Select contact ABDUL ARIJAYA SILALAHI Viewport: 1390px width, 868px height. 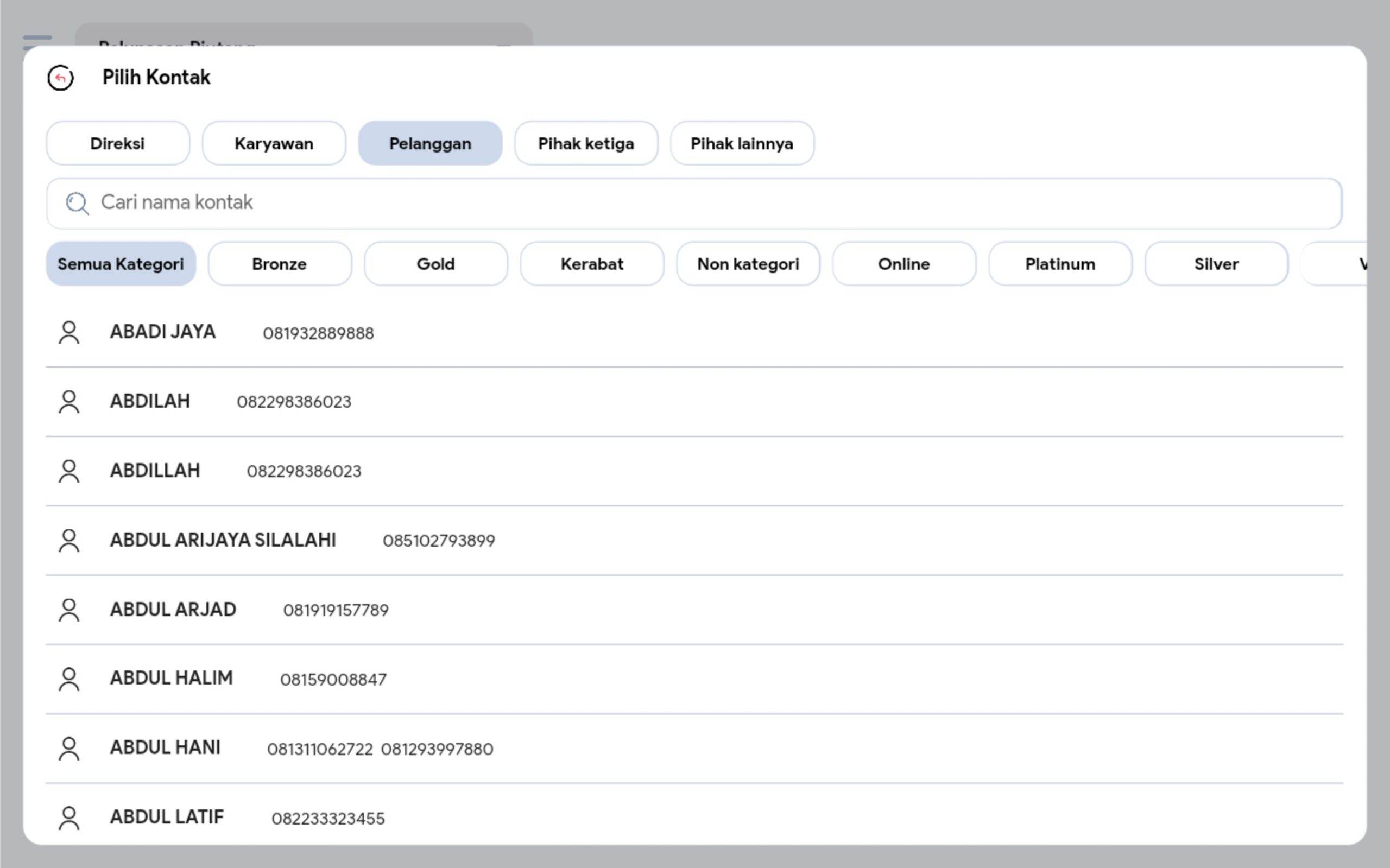(223, 540)
